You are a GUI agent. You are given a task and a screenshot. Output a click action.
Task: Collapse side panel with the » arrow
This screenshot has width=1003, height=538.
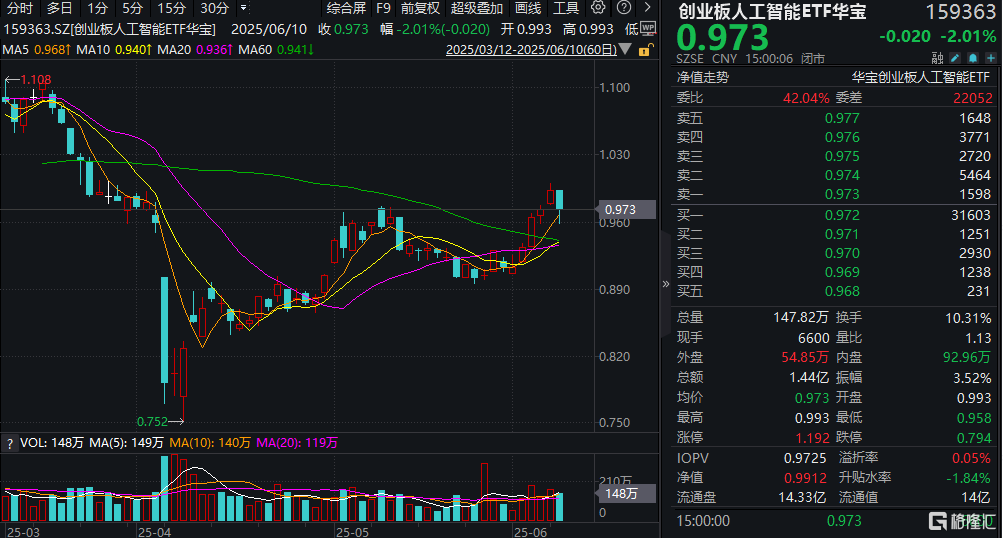click(665, 283)
